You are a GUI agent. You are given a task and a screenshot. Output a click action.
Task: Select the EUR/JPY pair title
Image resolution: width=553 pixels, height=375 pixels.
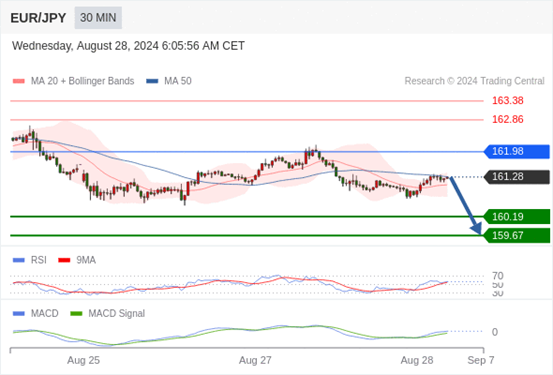click(x=38, y=18)
